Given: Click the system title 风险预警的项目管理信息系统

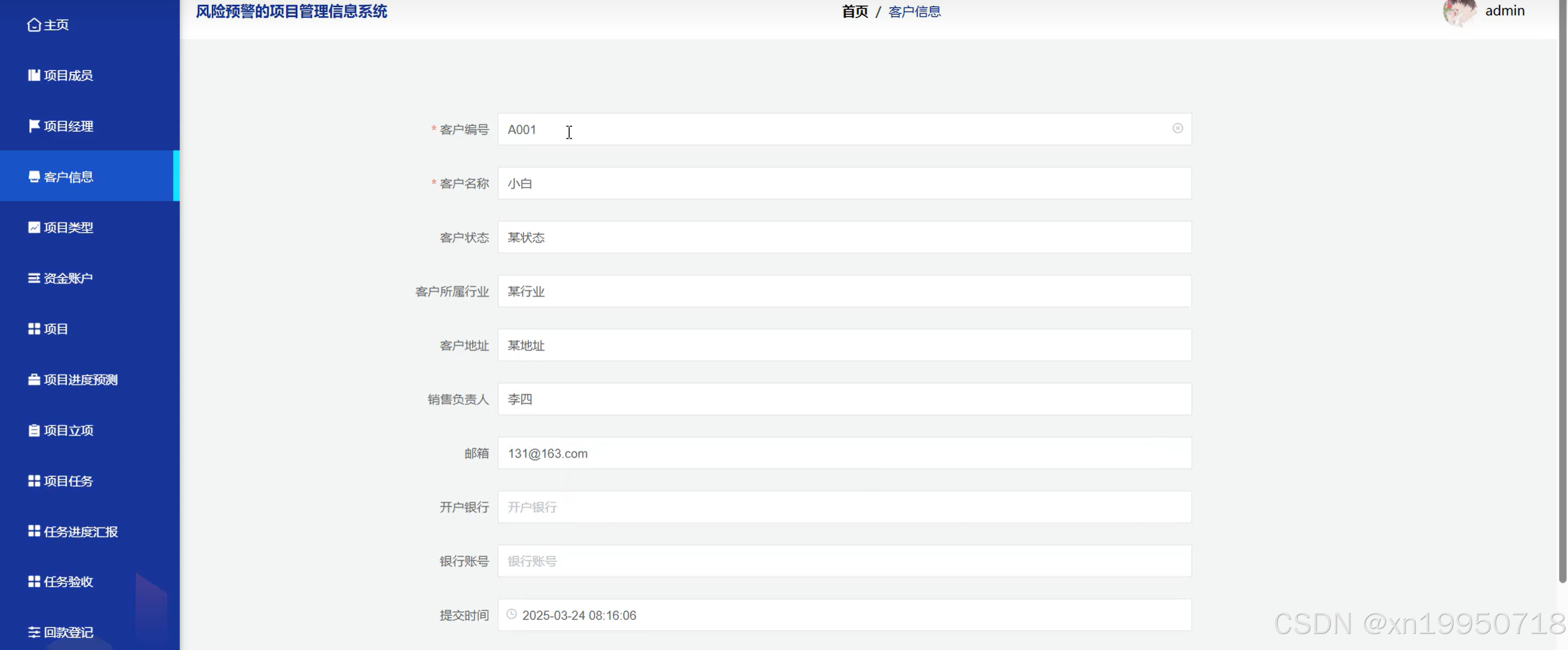Looking at the screenshot, I should 291,11.
